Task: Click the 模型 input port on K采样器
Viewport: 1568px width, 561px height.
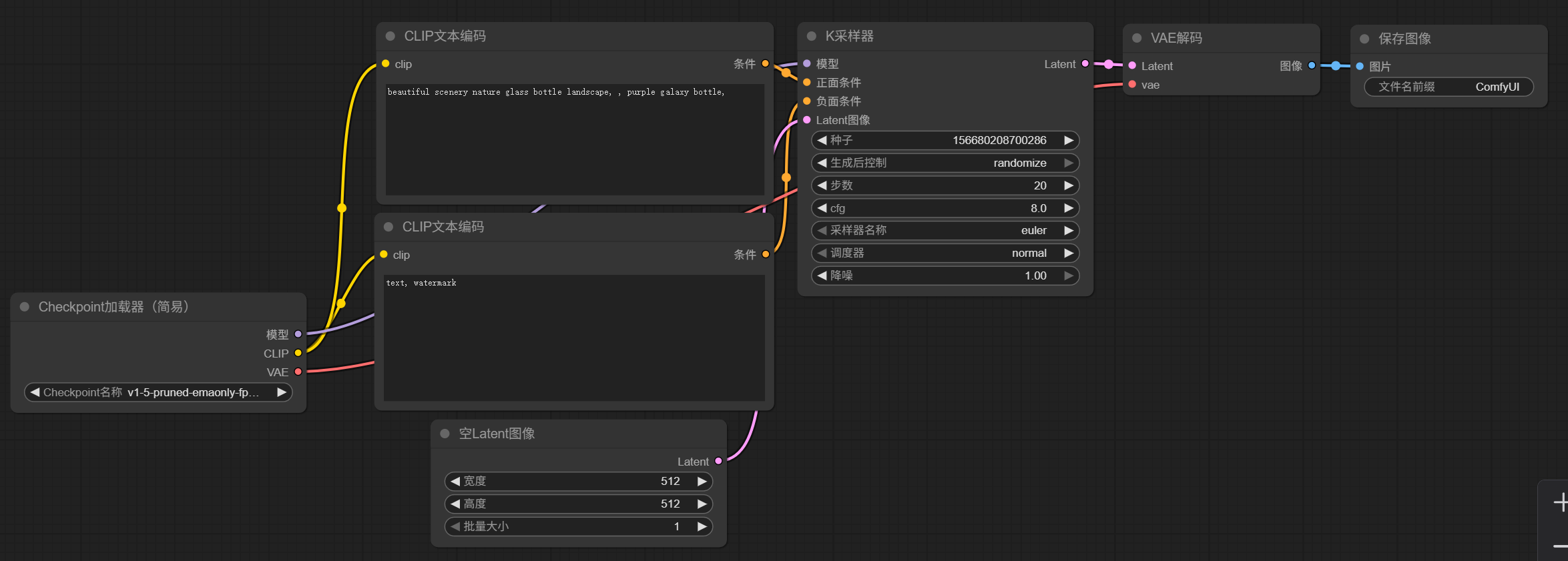Action: point(806,63)
